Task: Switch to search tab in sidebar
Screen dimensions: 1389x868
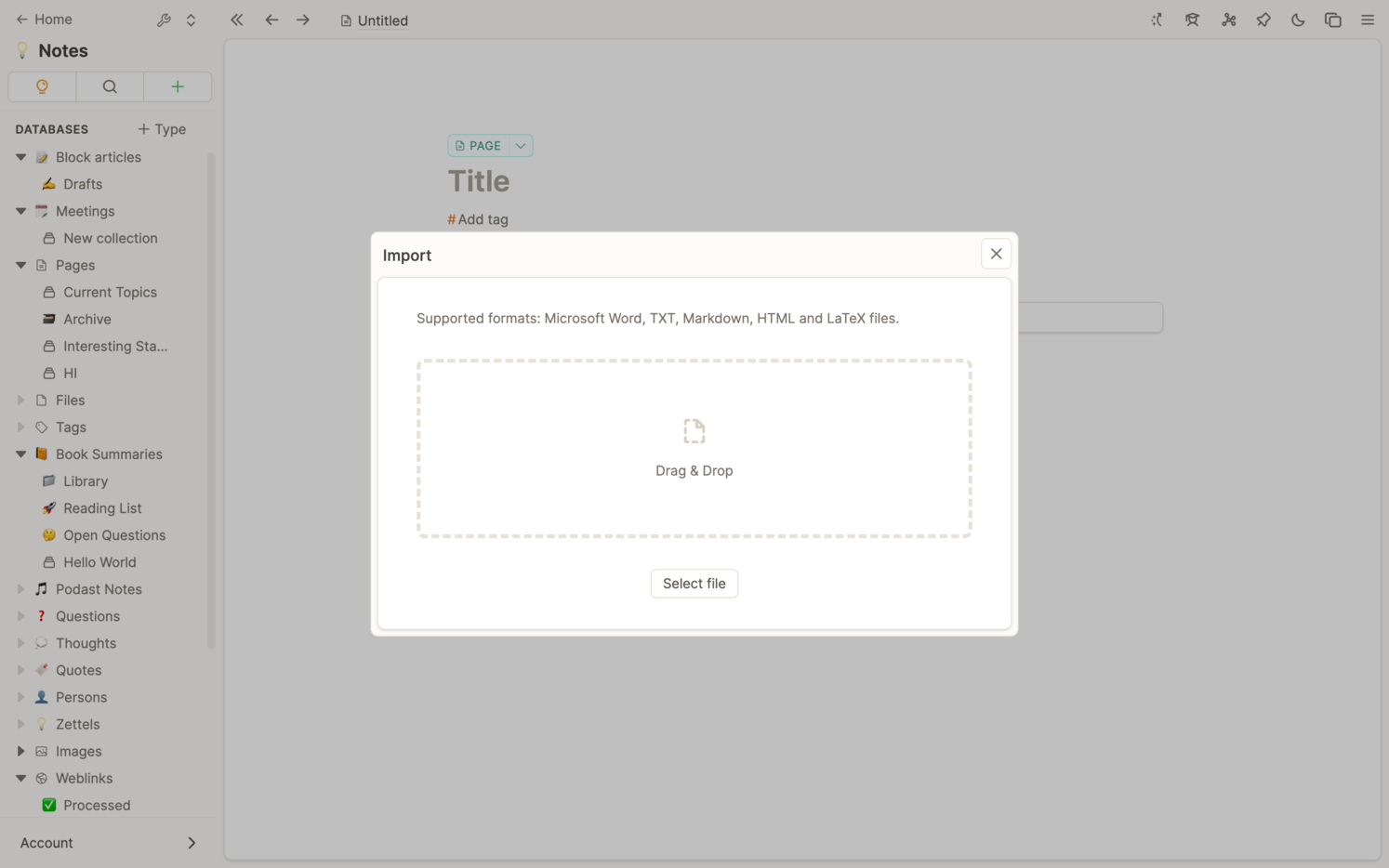Action: (x=110, y=86)
